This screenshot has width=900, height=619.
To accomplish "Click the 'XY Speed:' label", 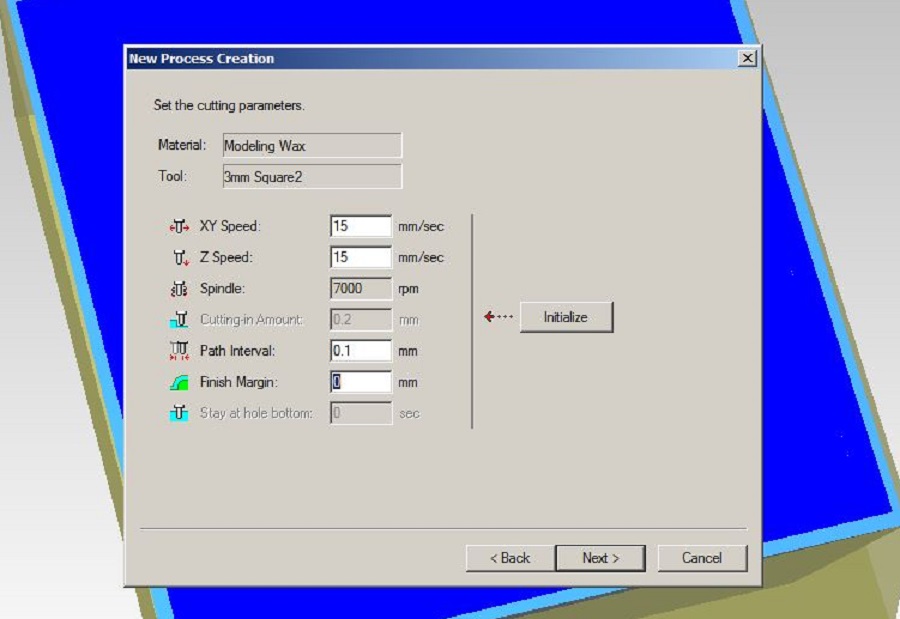I will [230, 226].
